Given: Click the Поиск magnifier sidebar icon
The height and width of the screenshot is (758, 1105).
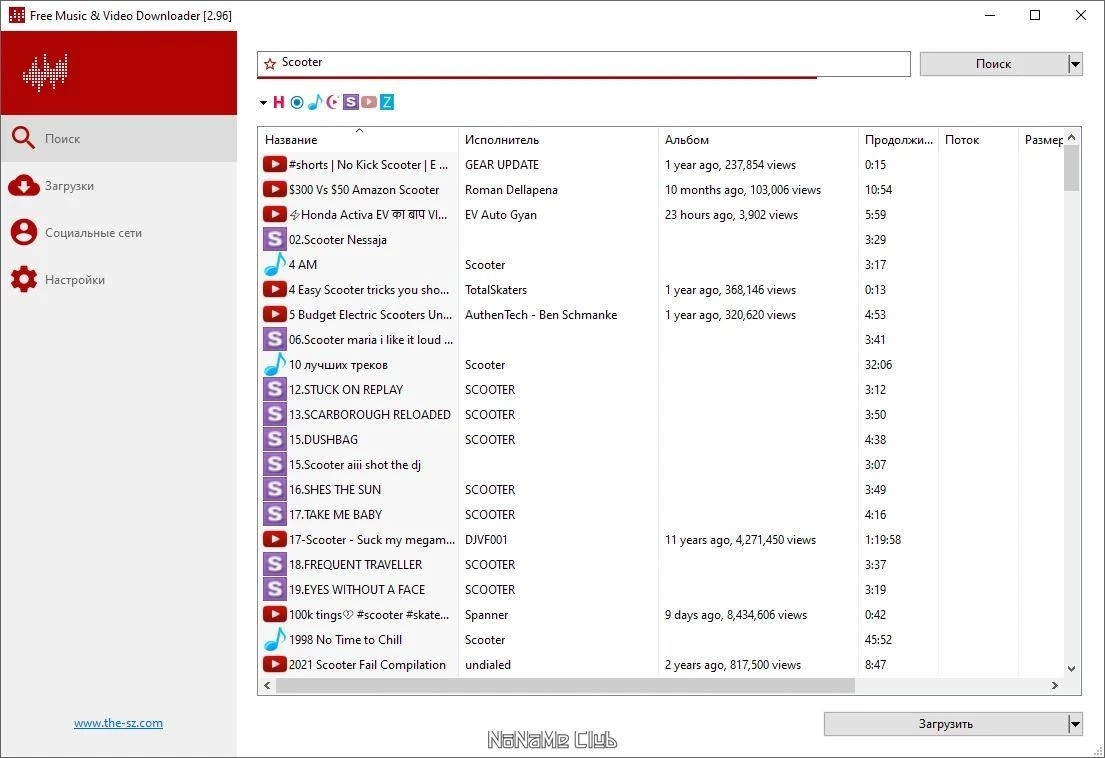Looking at the screenshot, I should 23,138.
